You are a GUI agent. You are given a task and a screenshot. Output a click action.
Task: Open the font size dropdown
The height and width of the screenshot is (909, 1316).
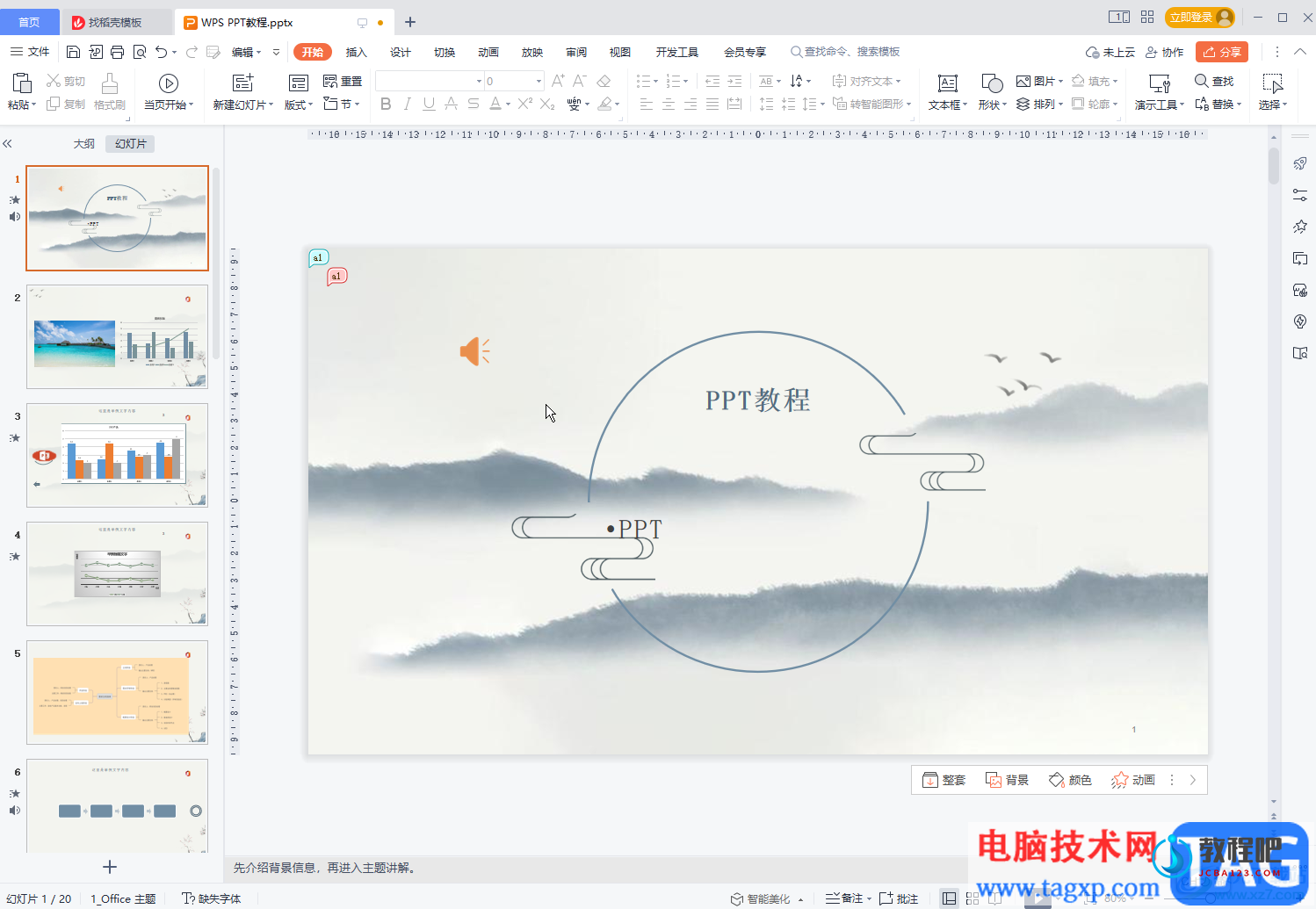coord(539,81)
